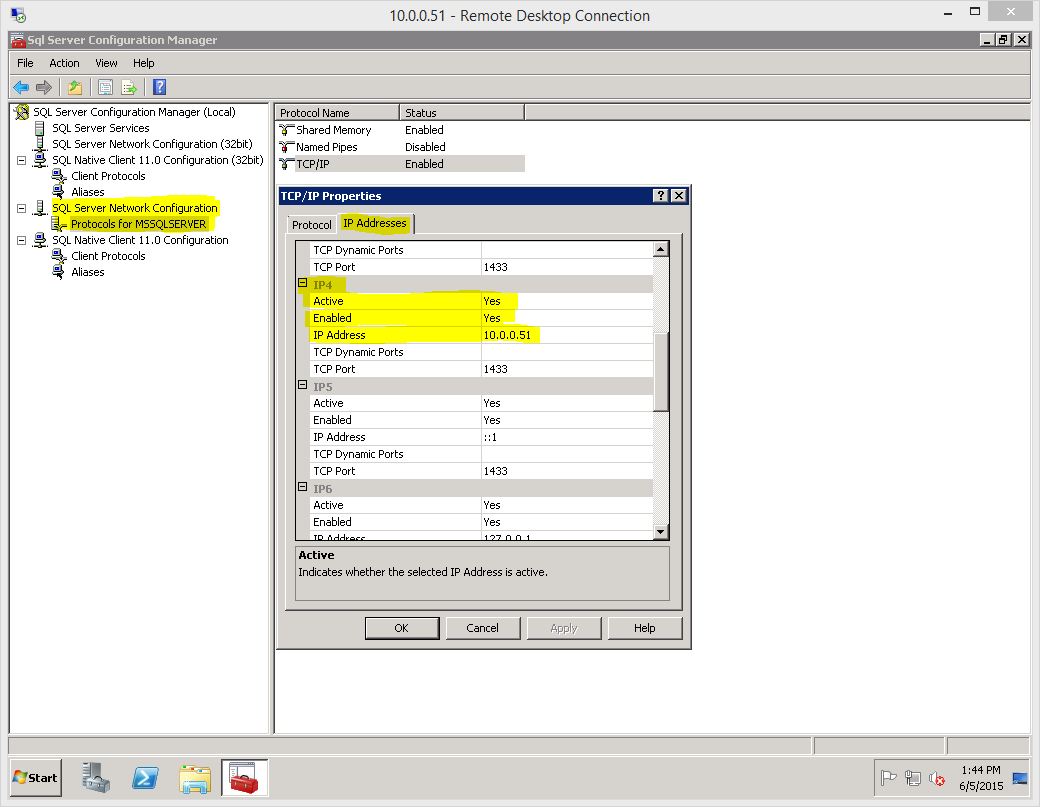This screenshot has width=1040, height=807.
Task: Open File Explorer from taskbar
Action: pos(195,778)
